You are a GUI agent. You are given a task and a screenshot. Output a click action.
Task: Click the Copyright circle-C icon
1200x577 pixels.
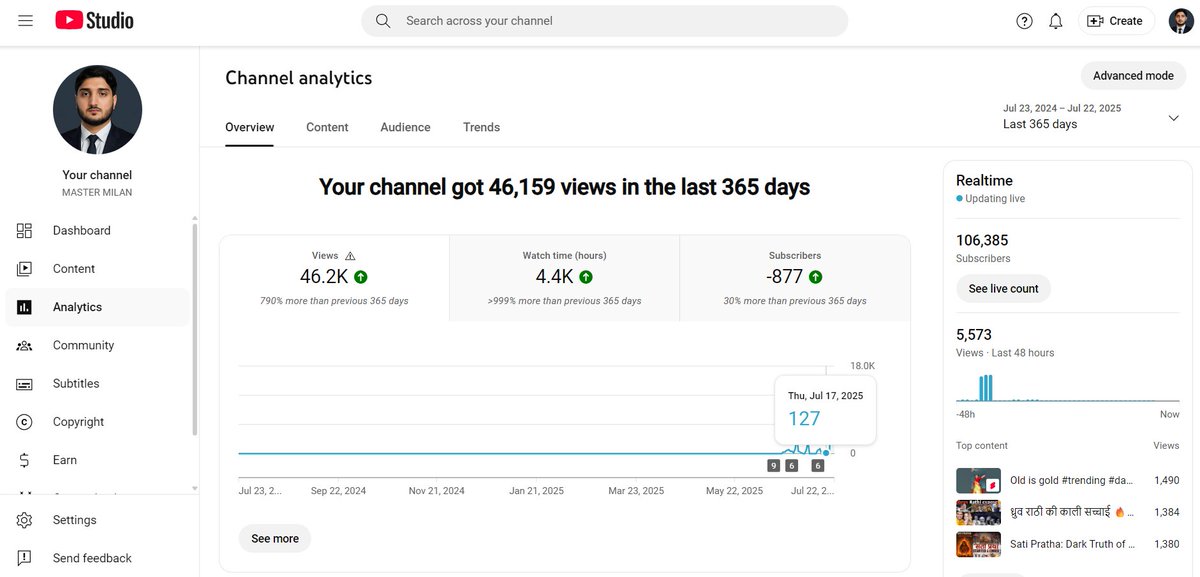tap(25, 422)
